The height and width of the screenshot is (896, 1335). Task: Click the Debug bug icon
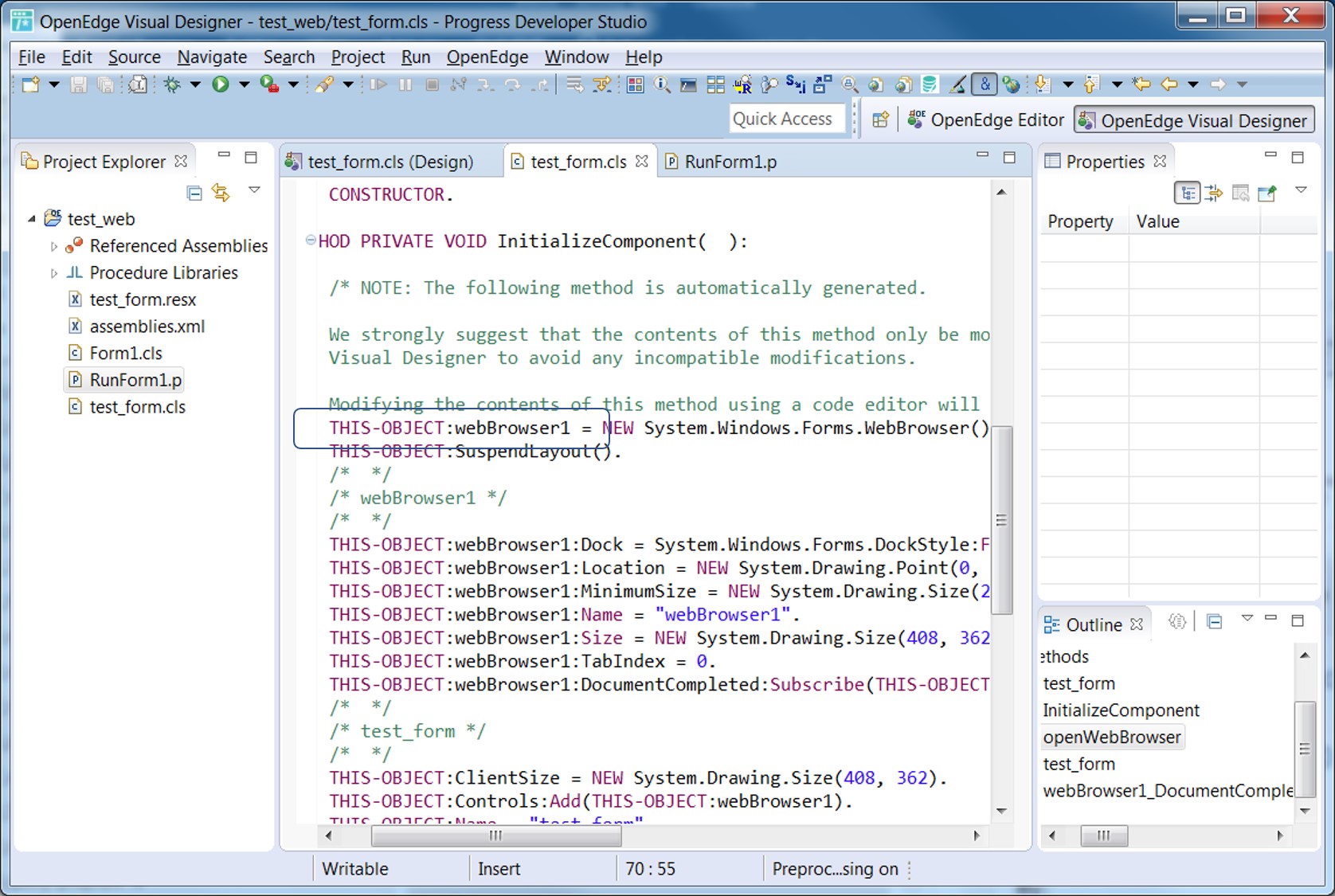click(x=172, y=84)
